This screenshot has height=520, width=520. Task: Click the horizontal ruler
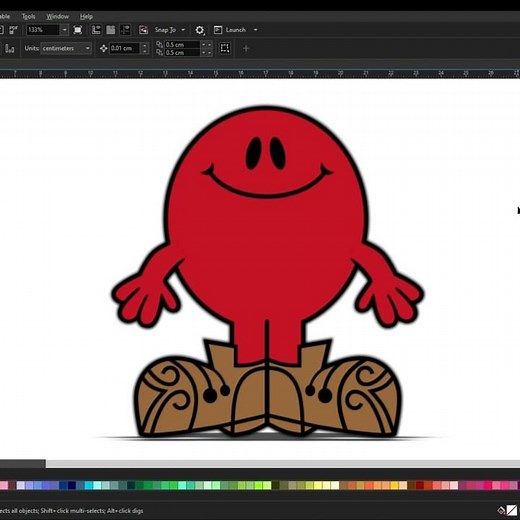tap(260, 73)
